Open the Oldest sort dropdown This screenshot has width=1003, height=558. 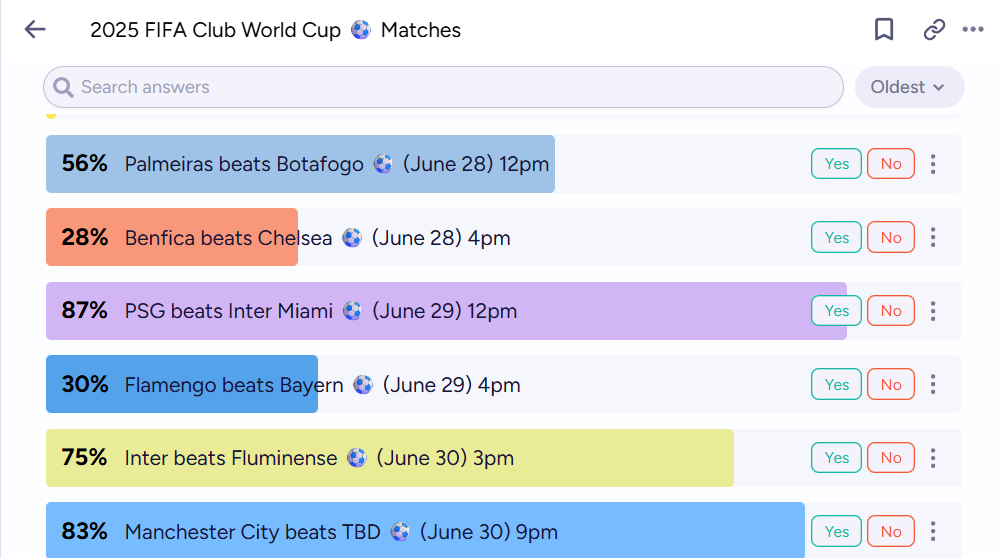909,87
